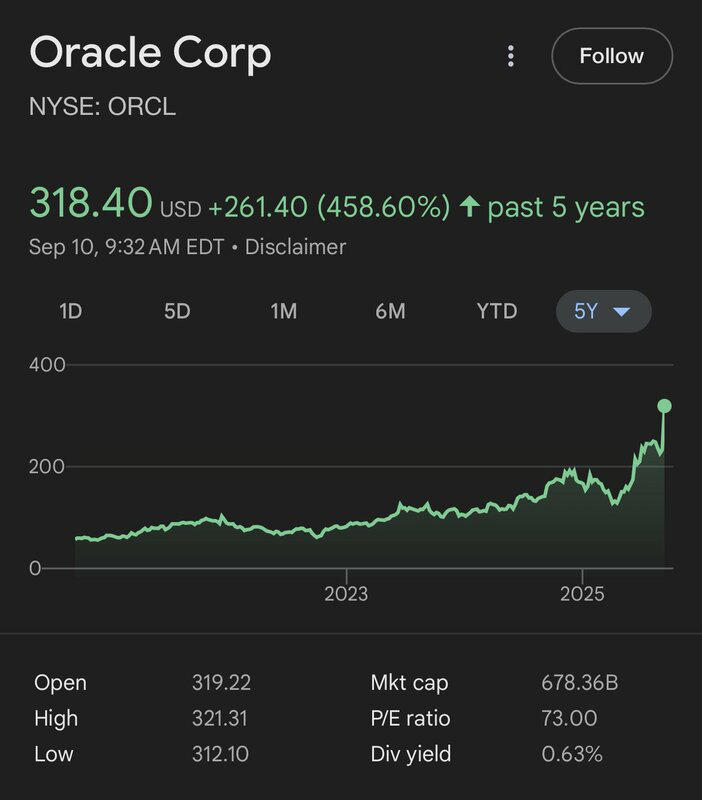Switch to the 6M range

click(390, 311)
